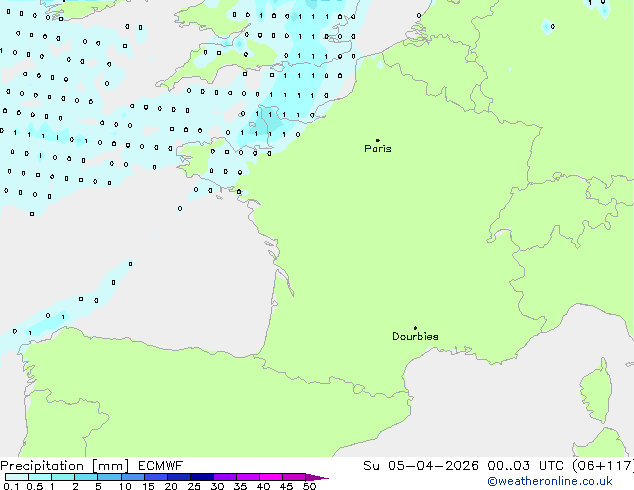Viewport: 634px width, 490px height.
Task: Click the legend value '25'
Action: [x=194, y=486]
